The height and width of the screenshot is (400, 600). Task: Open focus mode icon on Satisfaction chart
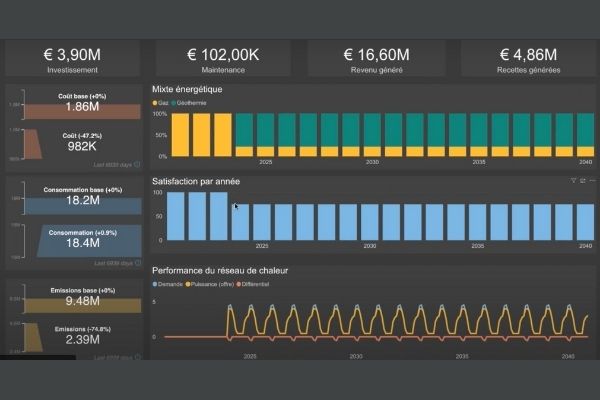click(x=580, y=181)
